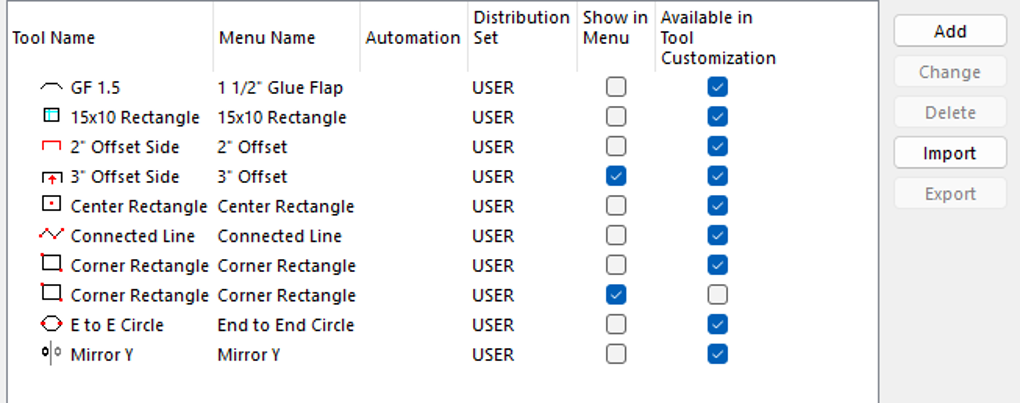Click the Mirror Y tool icon
This screenshot has height=403, width=1020.
click(x=51, y=354)
